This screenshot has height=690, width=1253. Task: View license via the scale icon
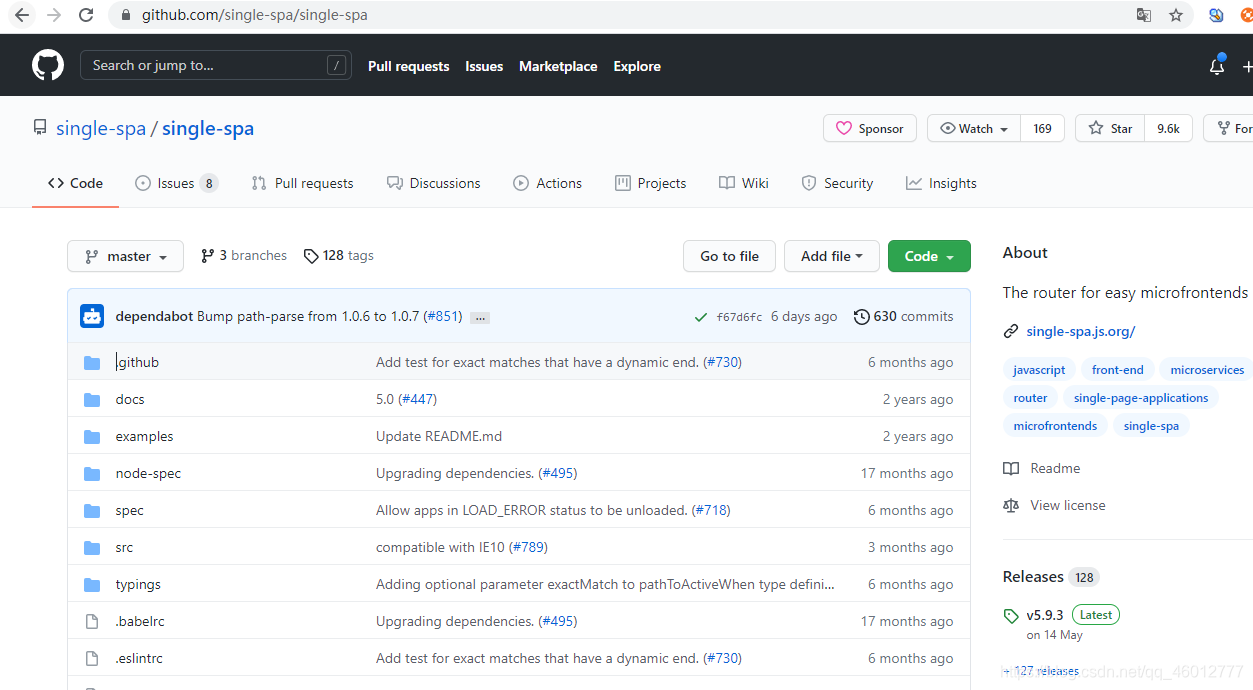tap(1010, 505)
